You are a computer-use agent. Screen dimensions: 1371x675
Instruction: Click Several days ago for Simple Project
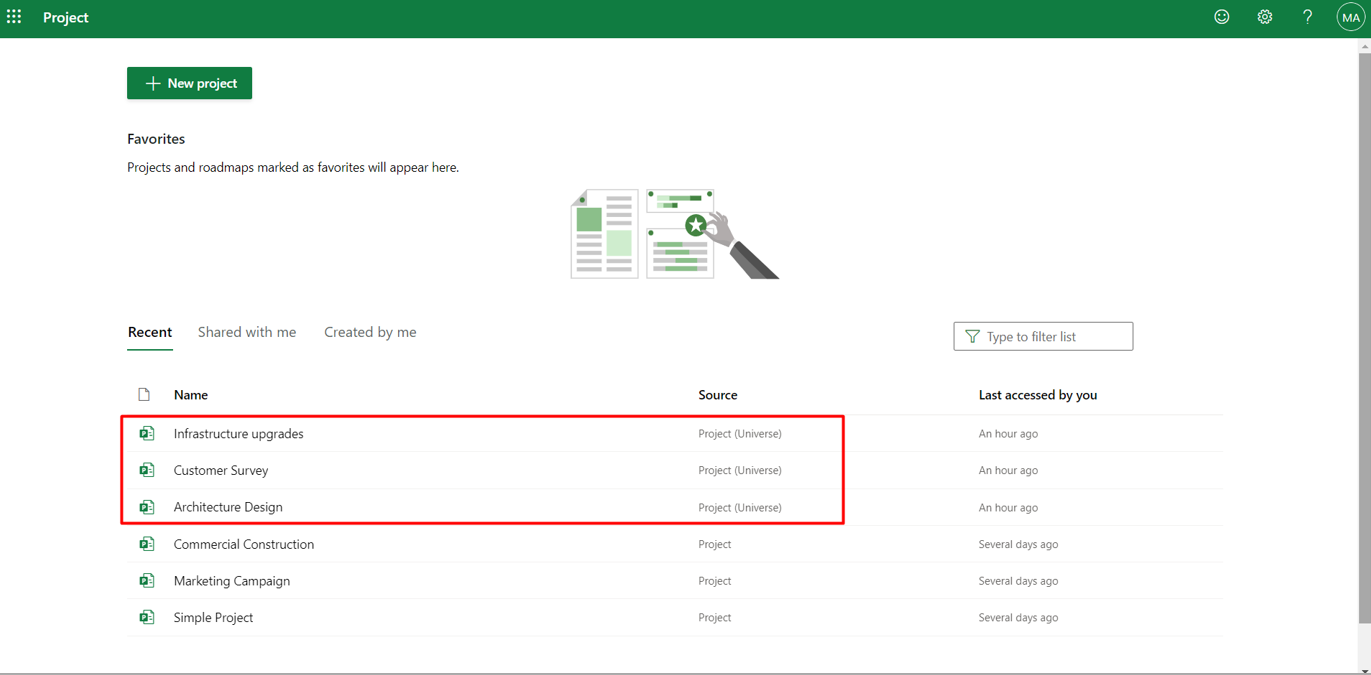1018,617
